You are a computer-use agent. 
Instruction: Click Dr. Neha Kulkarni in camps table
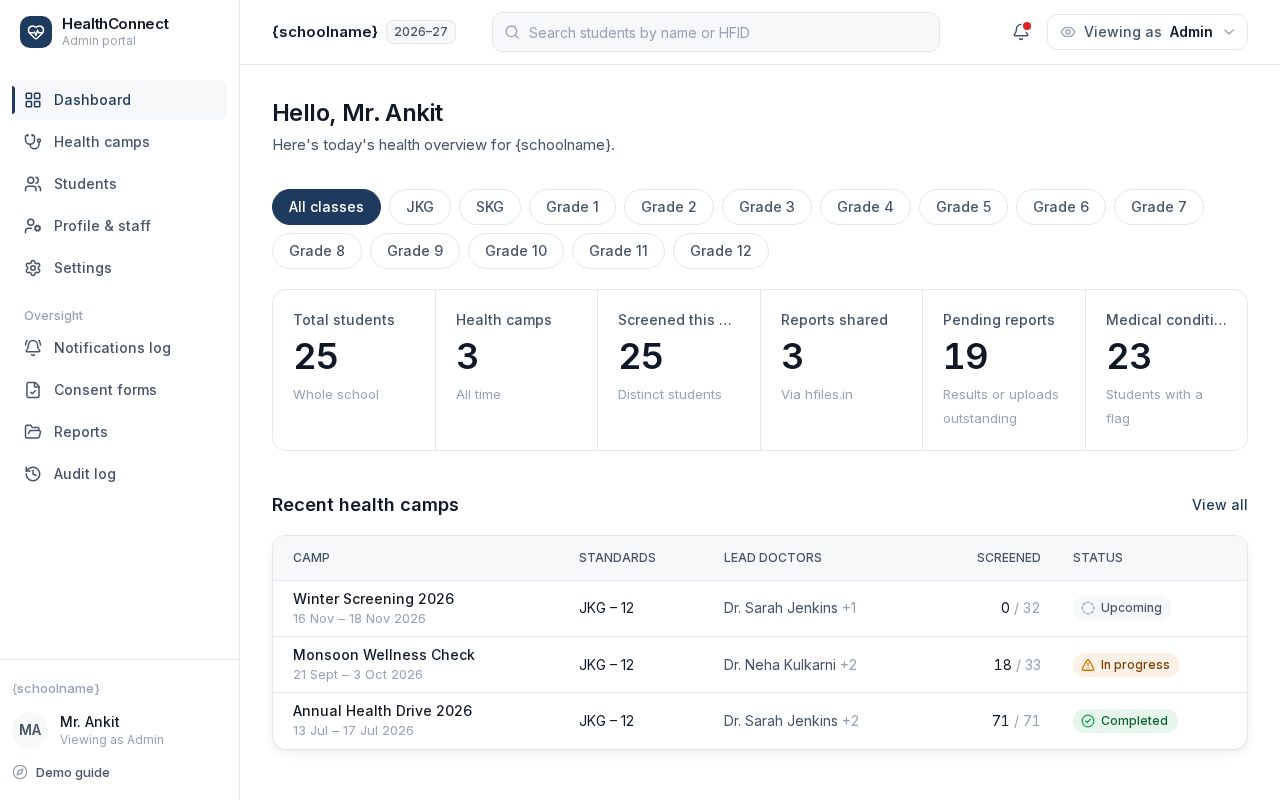[x=780, y=665]
